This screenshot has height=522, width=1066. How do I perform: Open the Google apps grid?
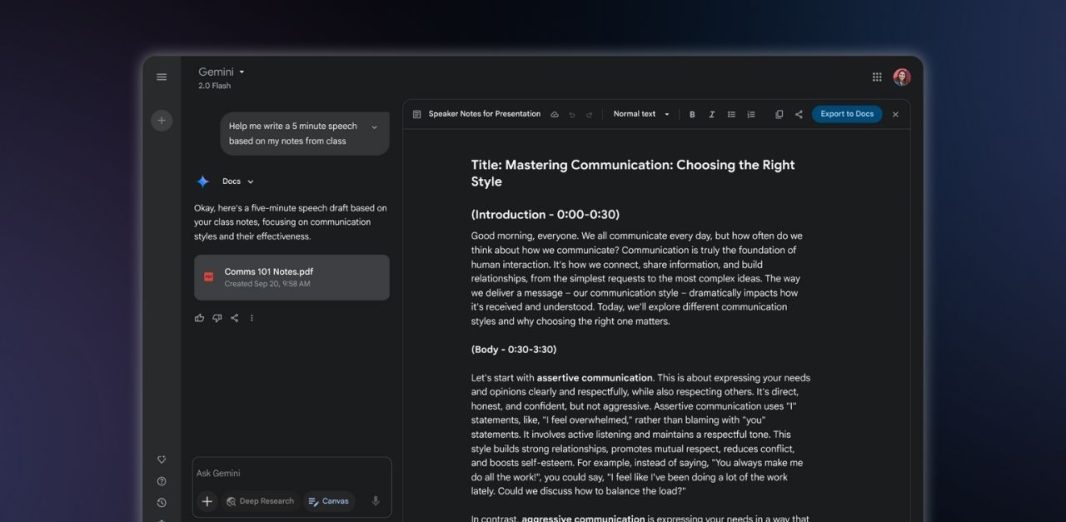pyautogui.click(x=877, y=77)
